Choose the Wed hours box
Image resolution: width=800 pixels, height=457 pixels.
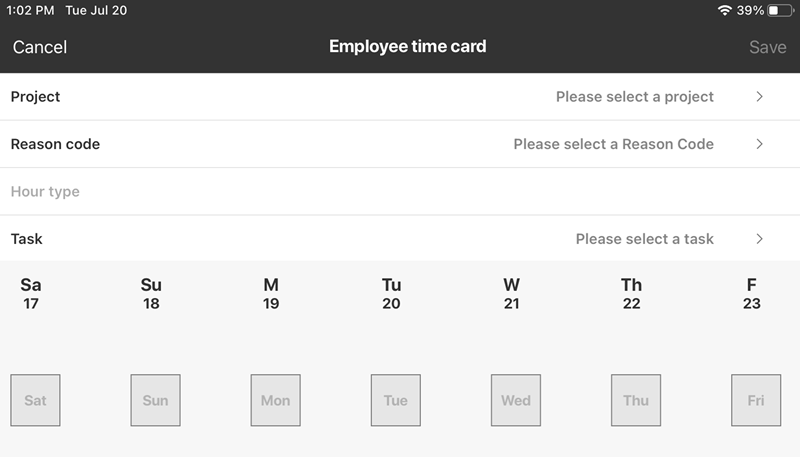pos(515,400)
